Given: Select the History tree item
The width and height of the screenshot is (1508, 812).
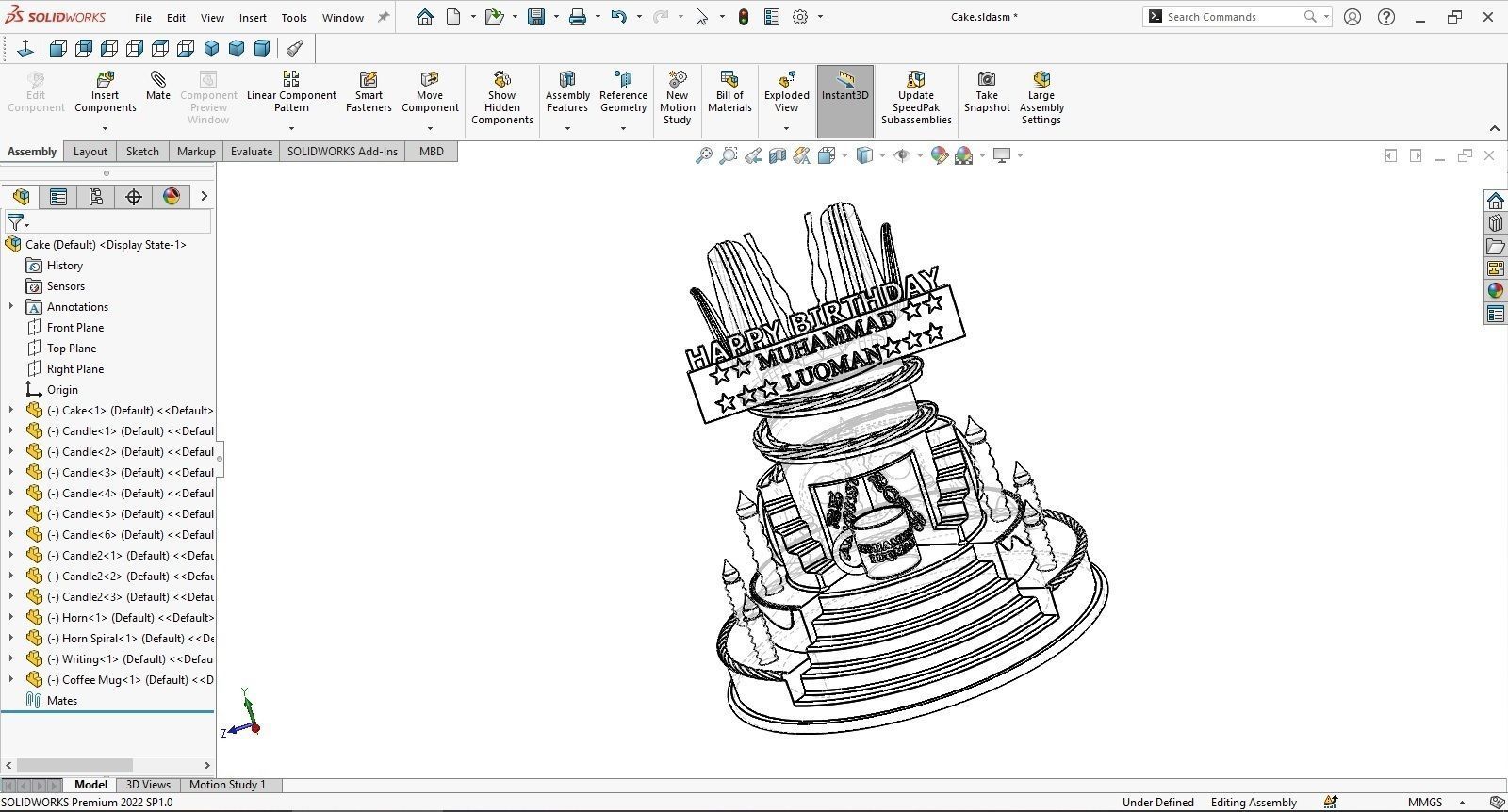Looking at the screenshot, I should pos(65,265).
